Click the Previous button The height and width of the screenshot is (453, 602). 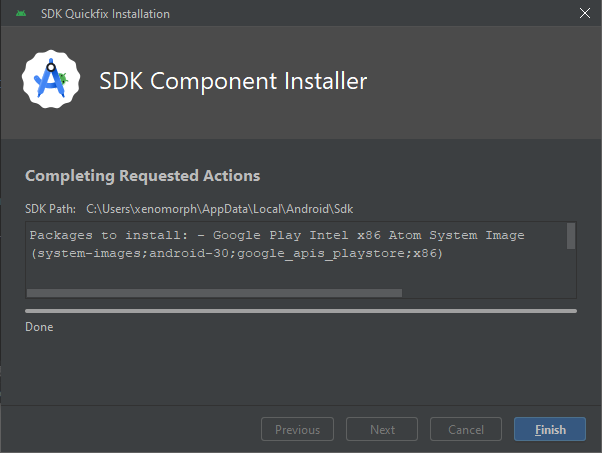(298, 429)
